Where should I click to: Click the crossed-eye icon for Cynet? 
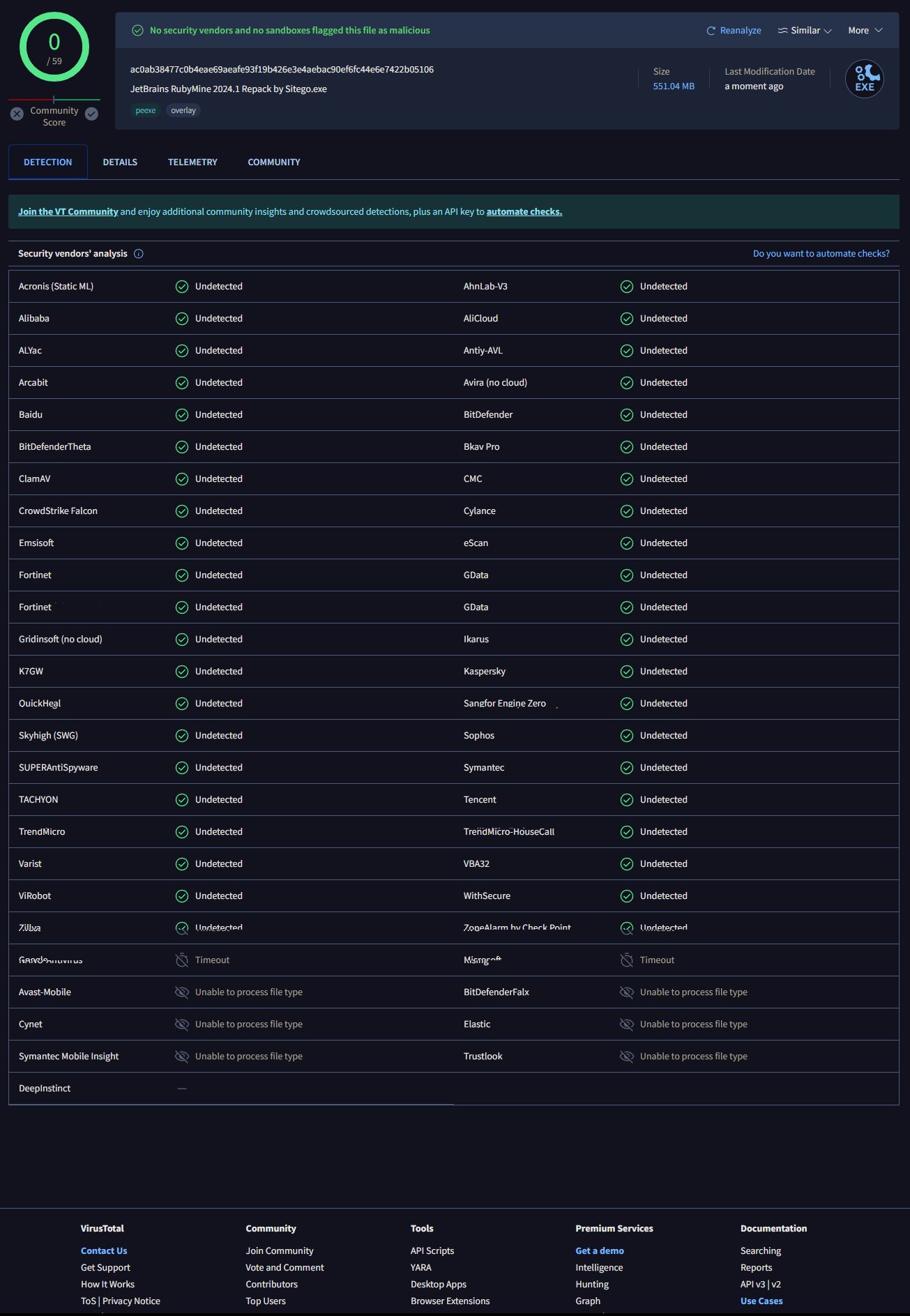click(182, 1024)
